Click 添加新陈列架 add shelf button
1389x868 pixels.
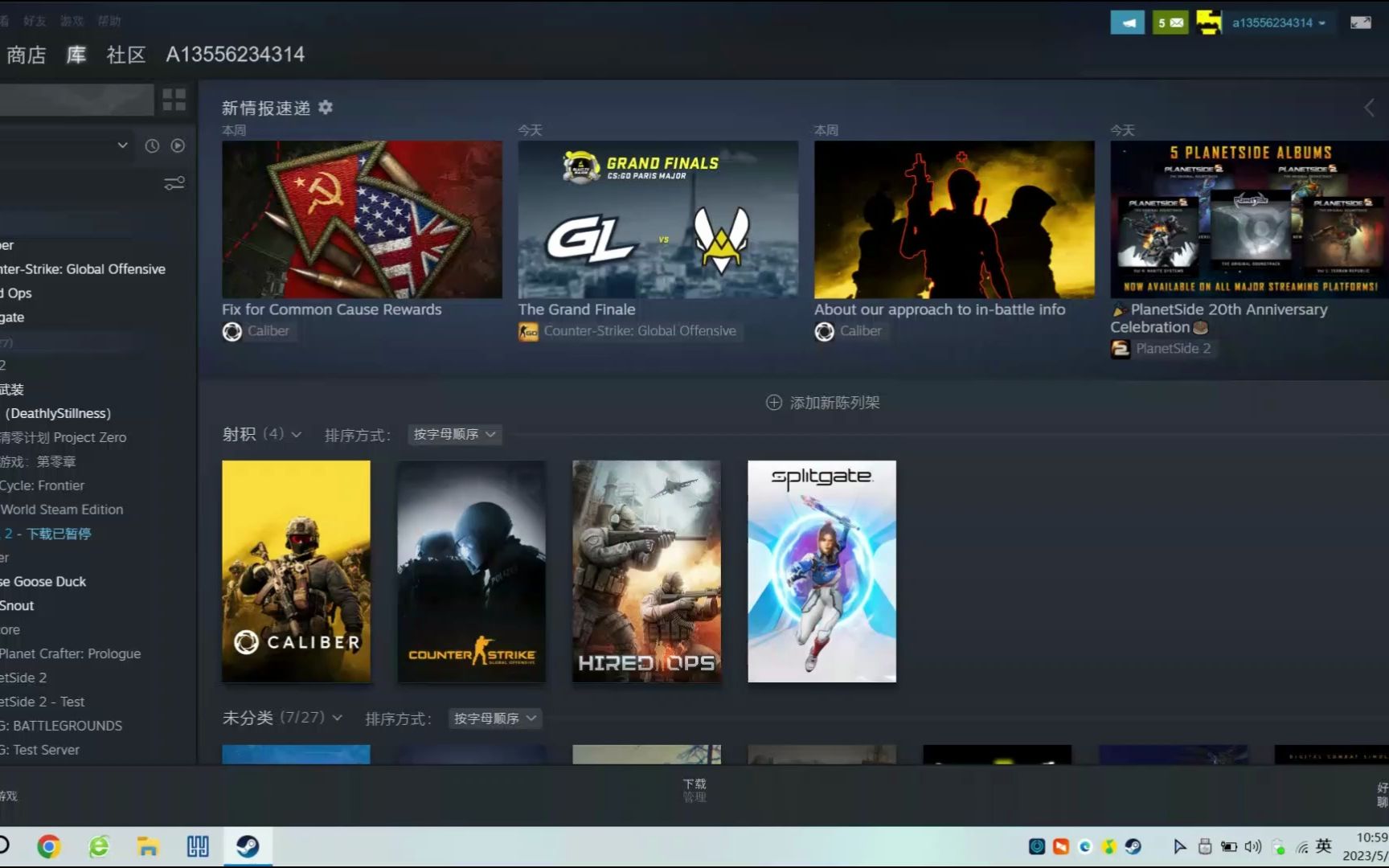[822, 403]
